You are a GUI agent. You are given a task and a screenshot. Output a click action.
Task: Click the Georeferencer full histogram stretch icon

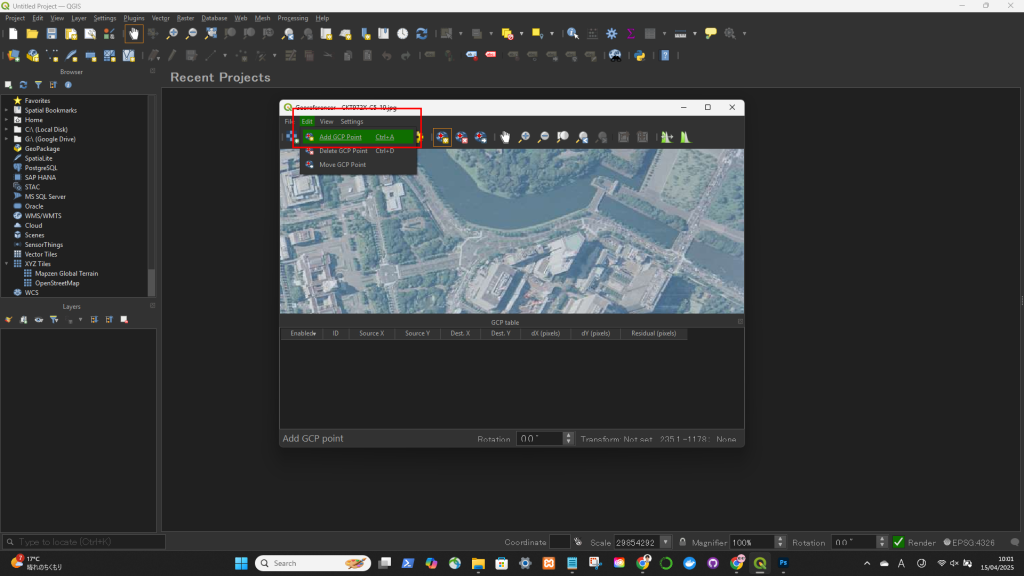pyautogui.click(x=685, y=137)
